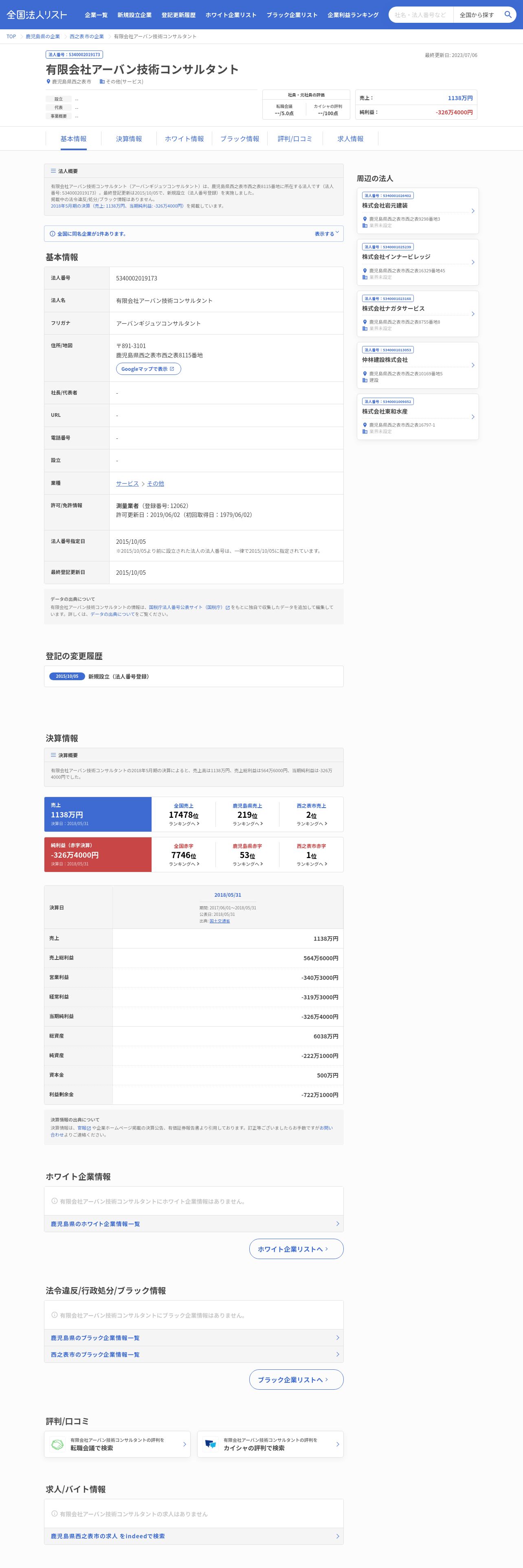Click the 社名・法人番号など search field
This screenshot has height=1568, width=523.
421,15
